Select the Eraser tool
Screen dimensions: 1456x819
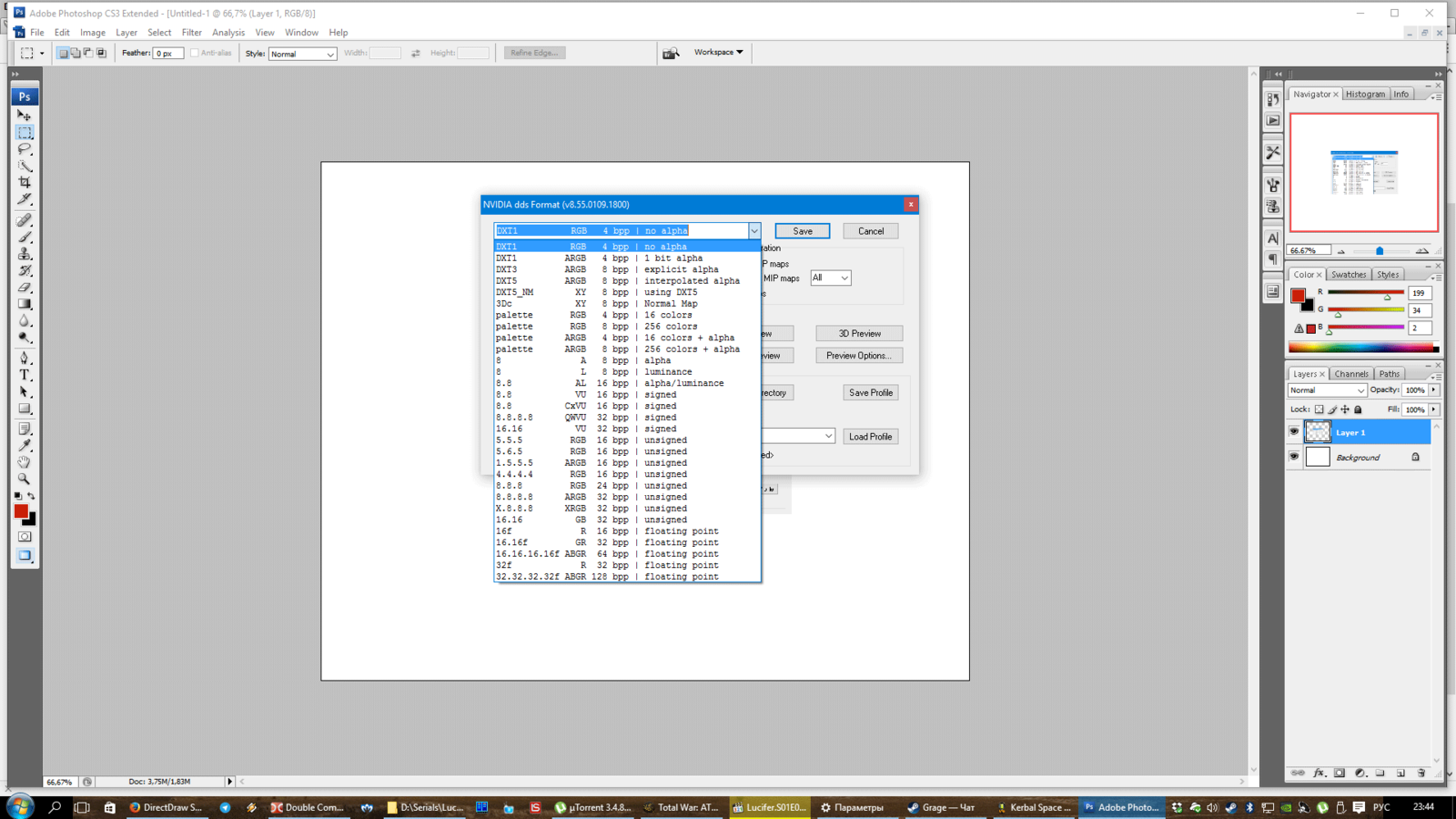[x=25, y=288]
